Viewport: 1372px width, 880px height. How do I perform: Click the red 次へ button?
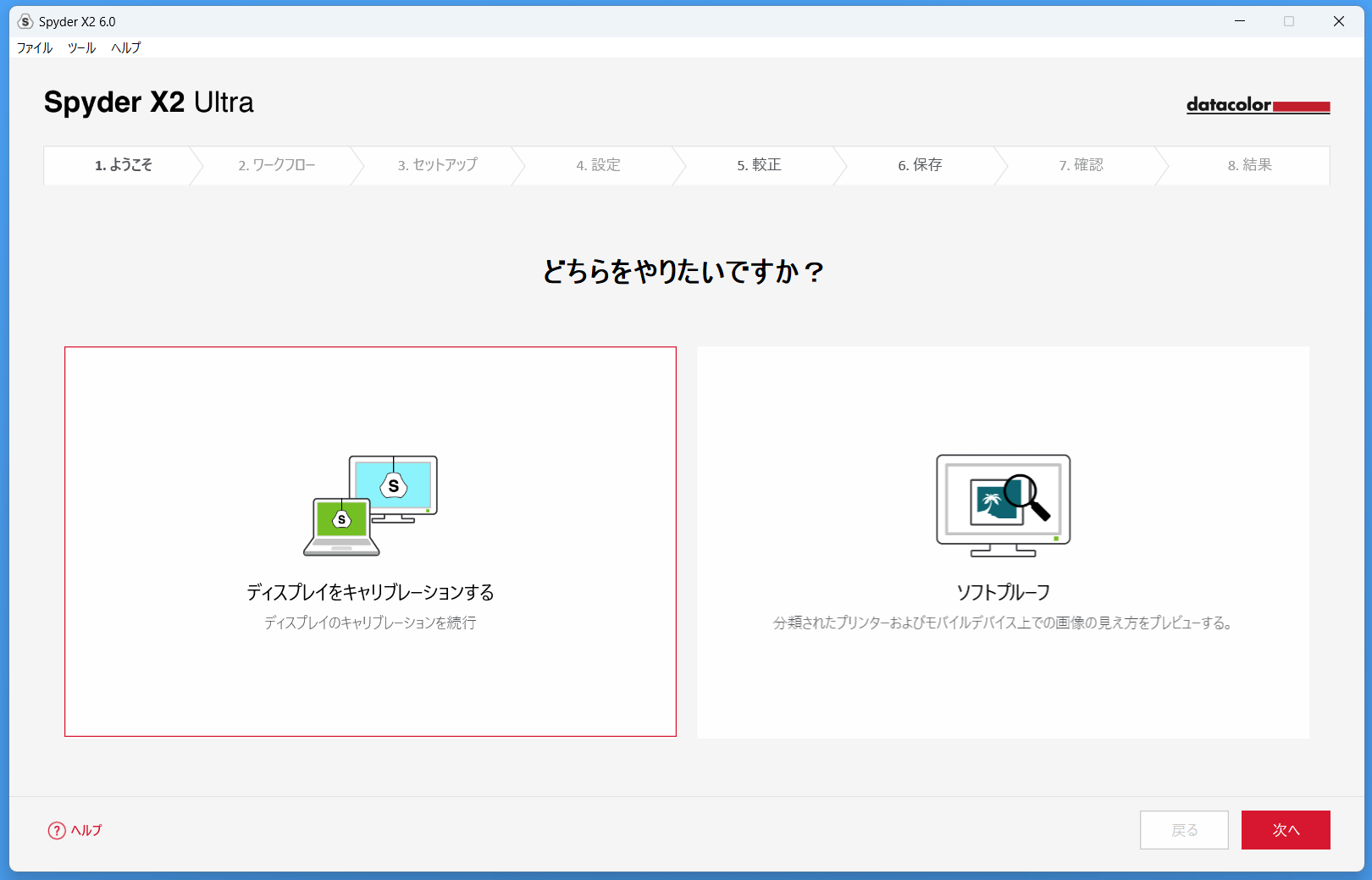(x=1286, y=830)
